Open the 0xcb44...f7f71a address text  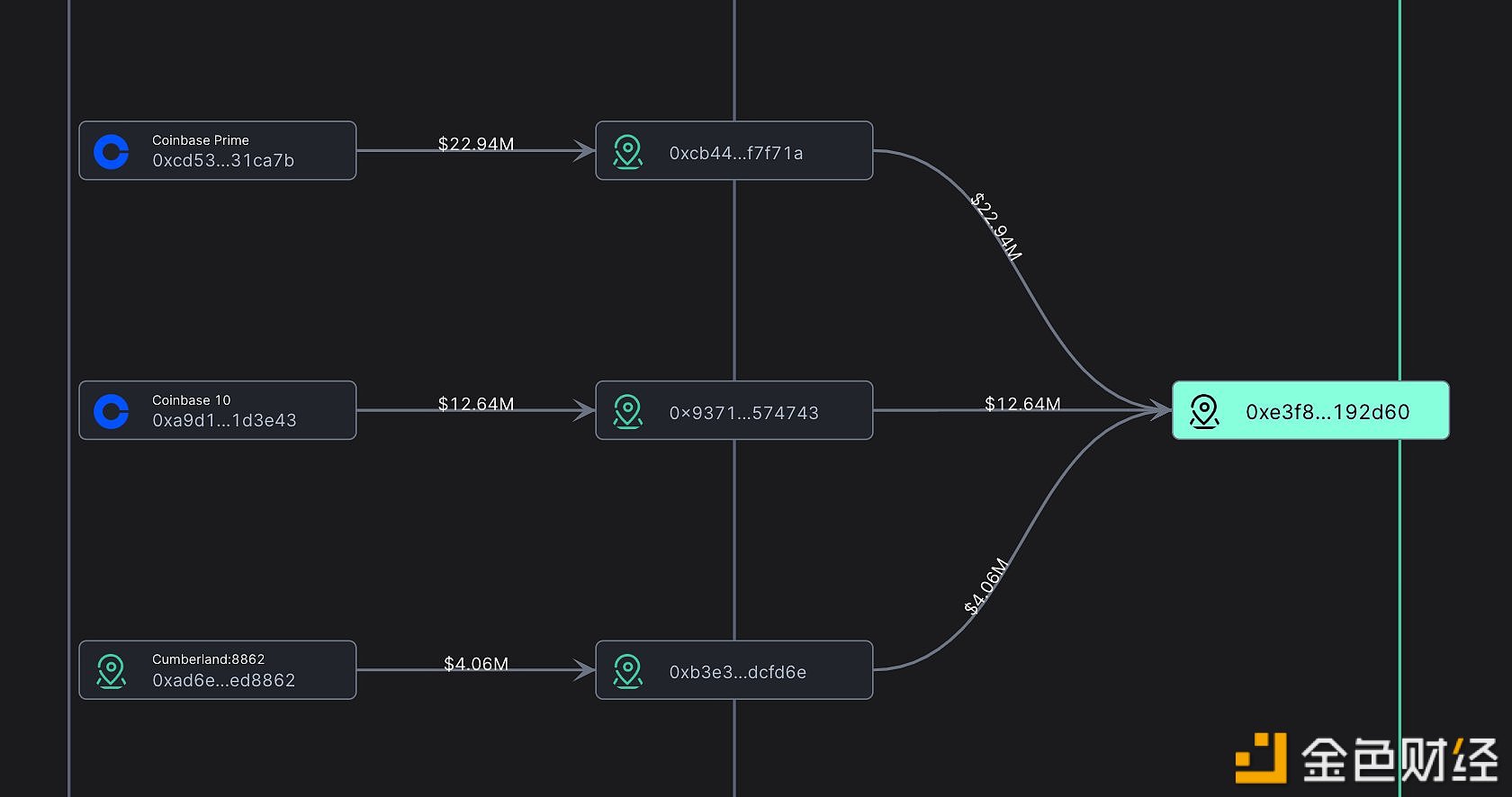click(736, 154)
